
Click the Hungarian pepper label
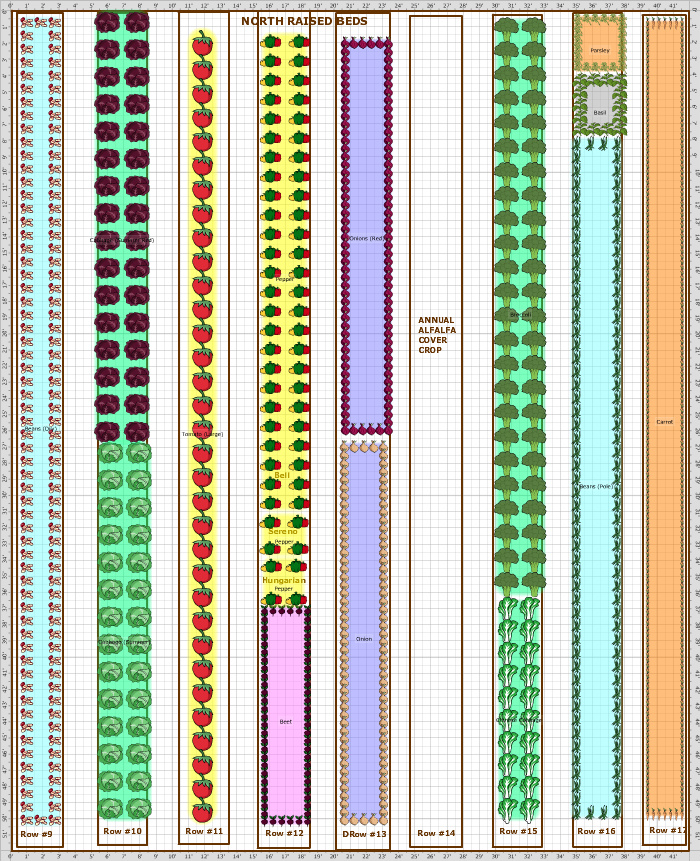pyautogui.click(x=284, y=580)
